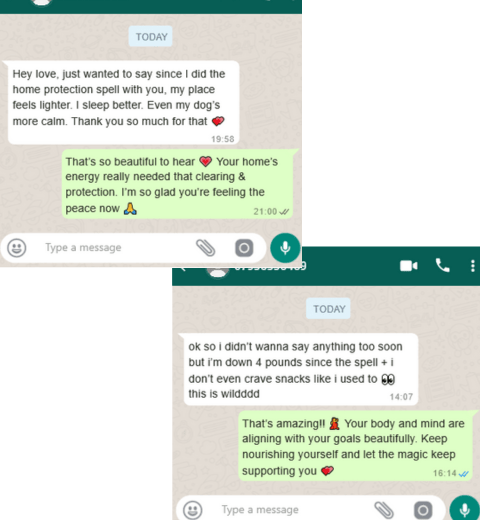The width and height of the screenshot is (480, 520).
Task: Click the TODAY date label in bottom chat
Action: pyautogui.click(x=328, y=309)
